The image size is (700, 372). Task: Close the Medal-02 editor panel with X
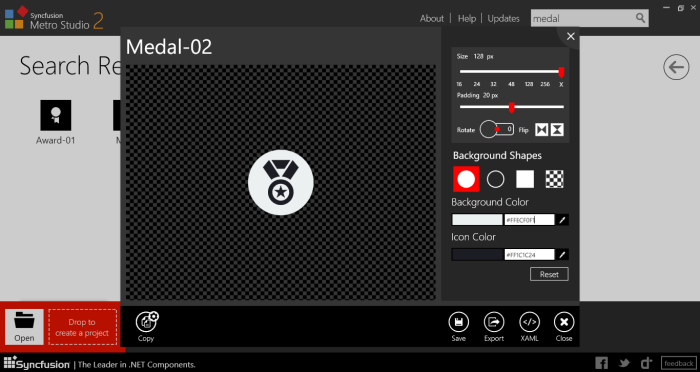(x=571, y=37)
